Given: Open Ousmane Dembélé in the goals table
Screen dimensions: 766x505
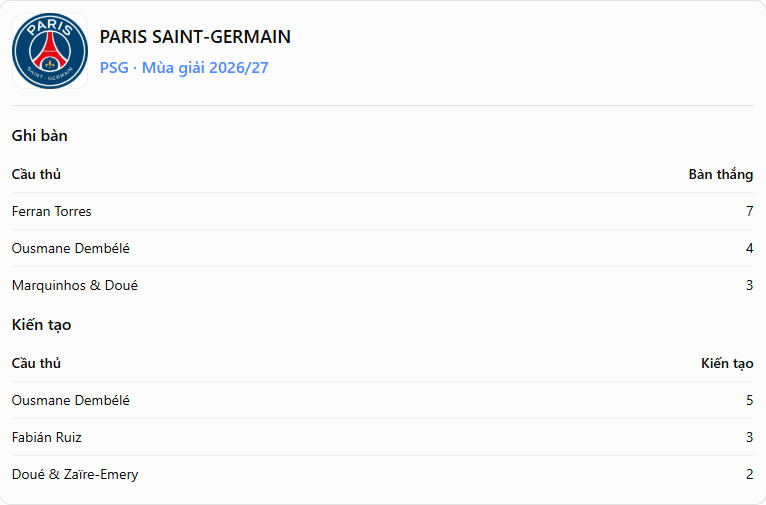Looking at the screenshot, I should (x=70, y=248).
